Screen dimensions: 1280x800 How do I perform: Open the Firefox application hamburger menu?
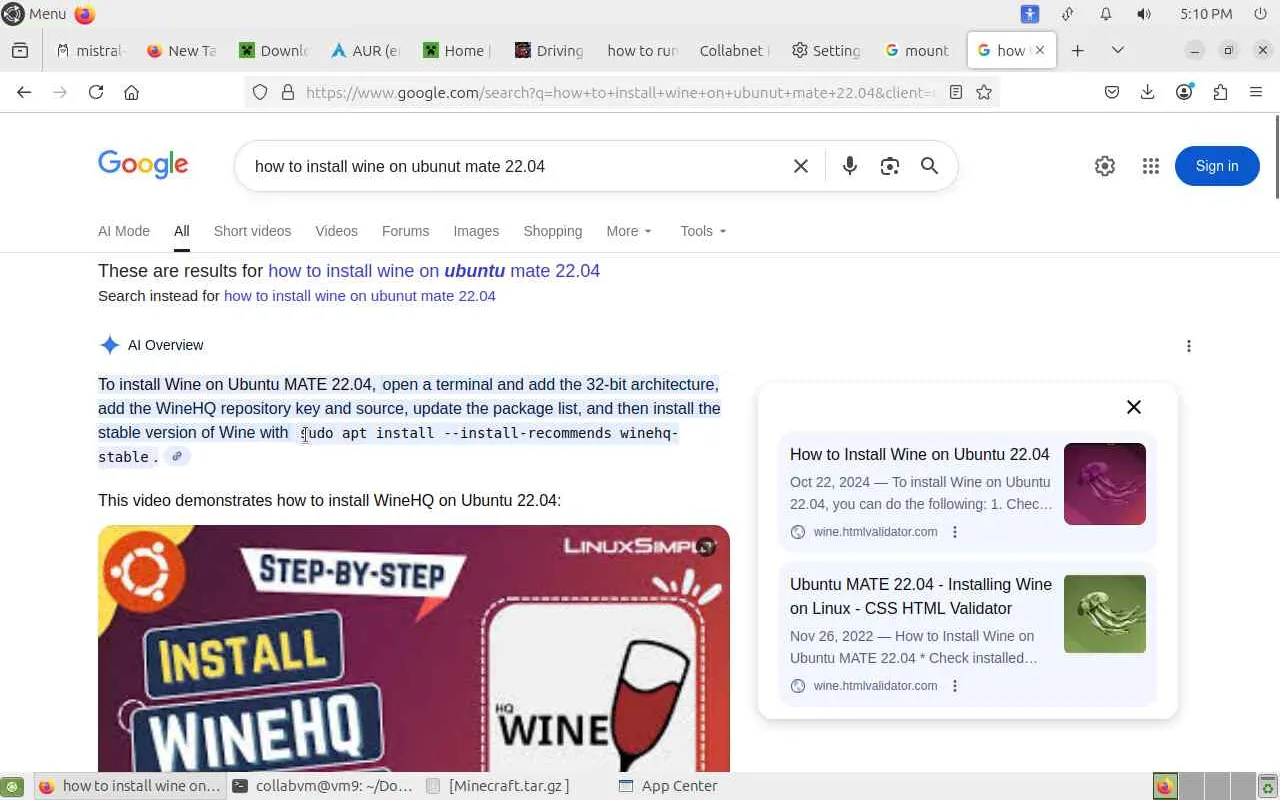point(1256,92)
